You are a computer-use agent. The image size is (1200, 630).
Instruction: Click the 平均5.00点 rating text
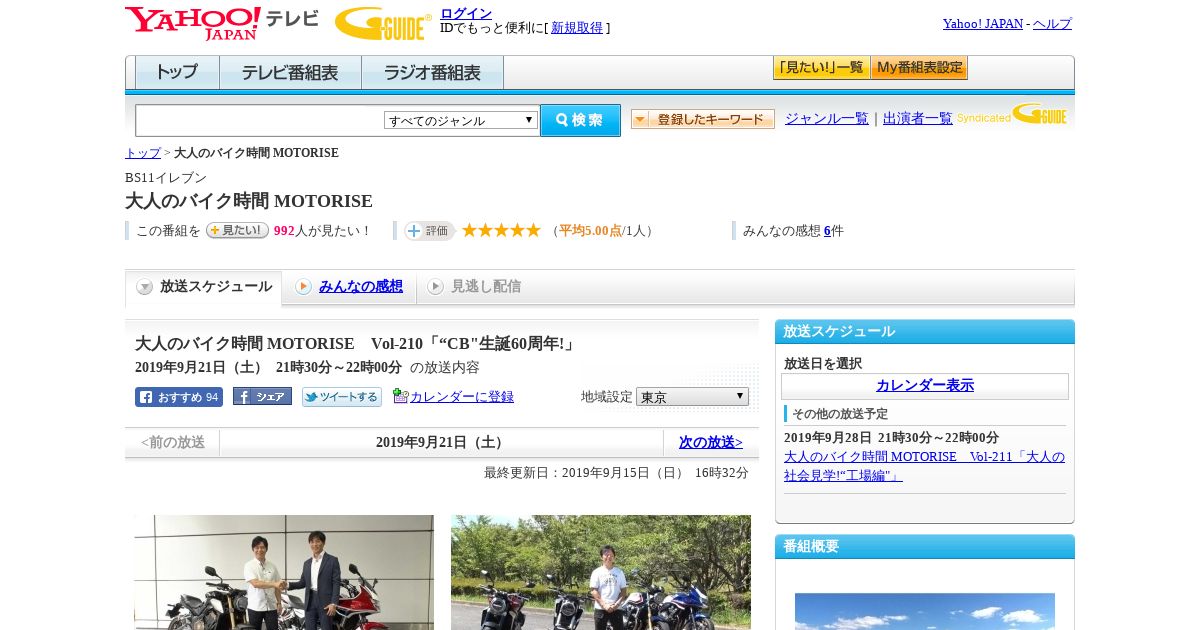pos(590,231)
